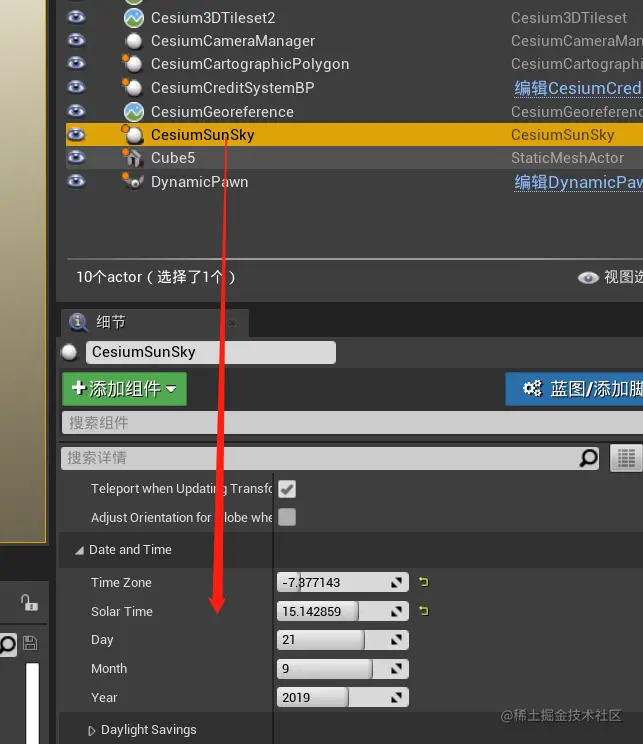
Task: Click the CesiumCameraManager sphere icon
Action: click(x=134, y=41)
